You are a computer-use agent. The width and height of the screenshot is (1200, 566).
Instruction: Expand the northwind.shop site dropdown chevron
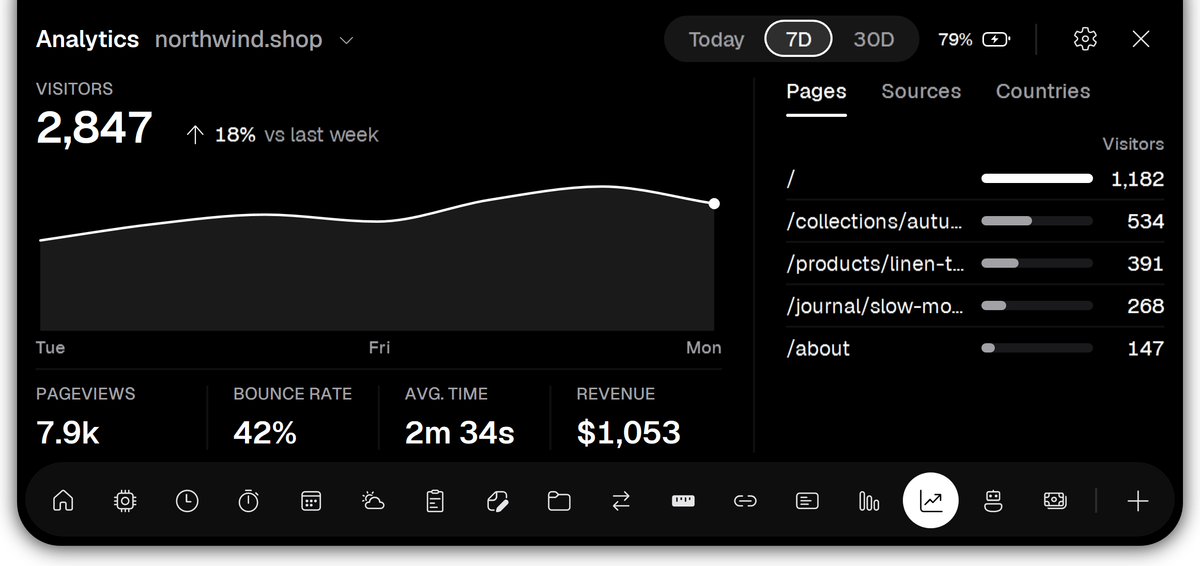point(346,40)
